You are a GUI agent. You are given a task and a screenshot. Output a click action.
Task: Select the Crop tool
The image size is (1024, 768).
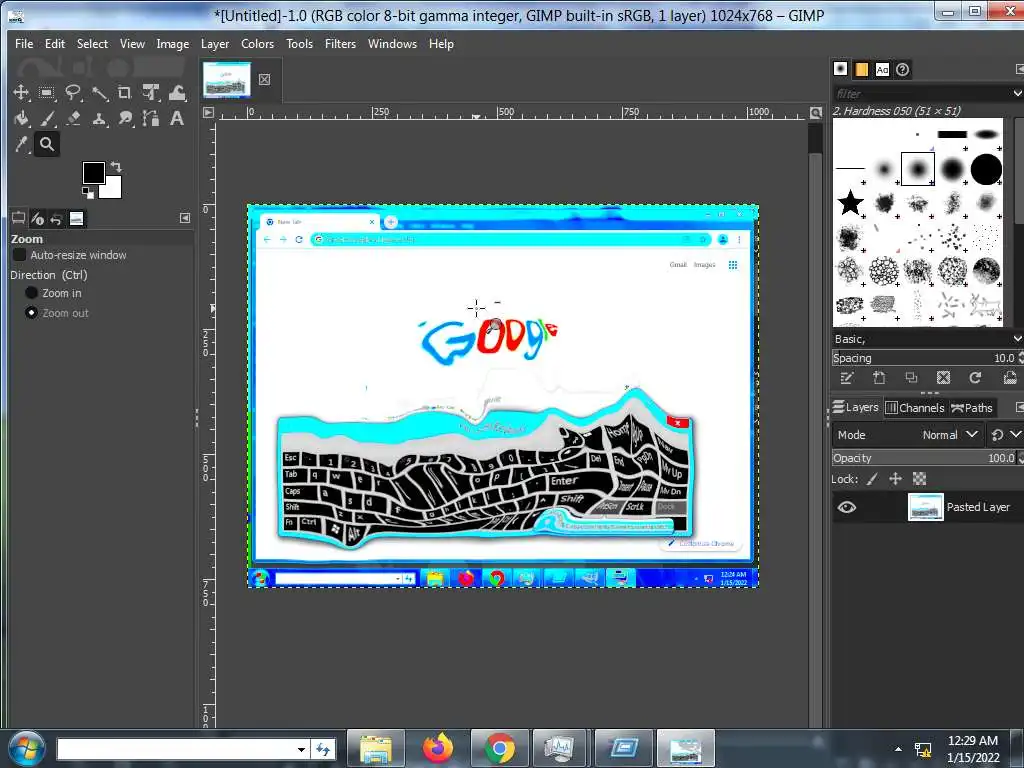click(125, 92)
